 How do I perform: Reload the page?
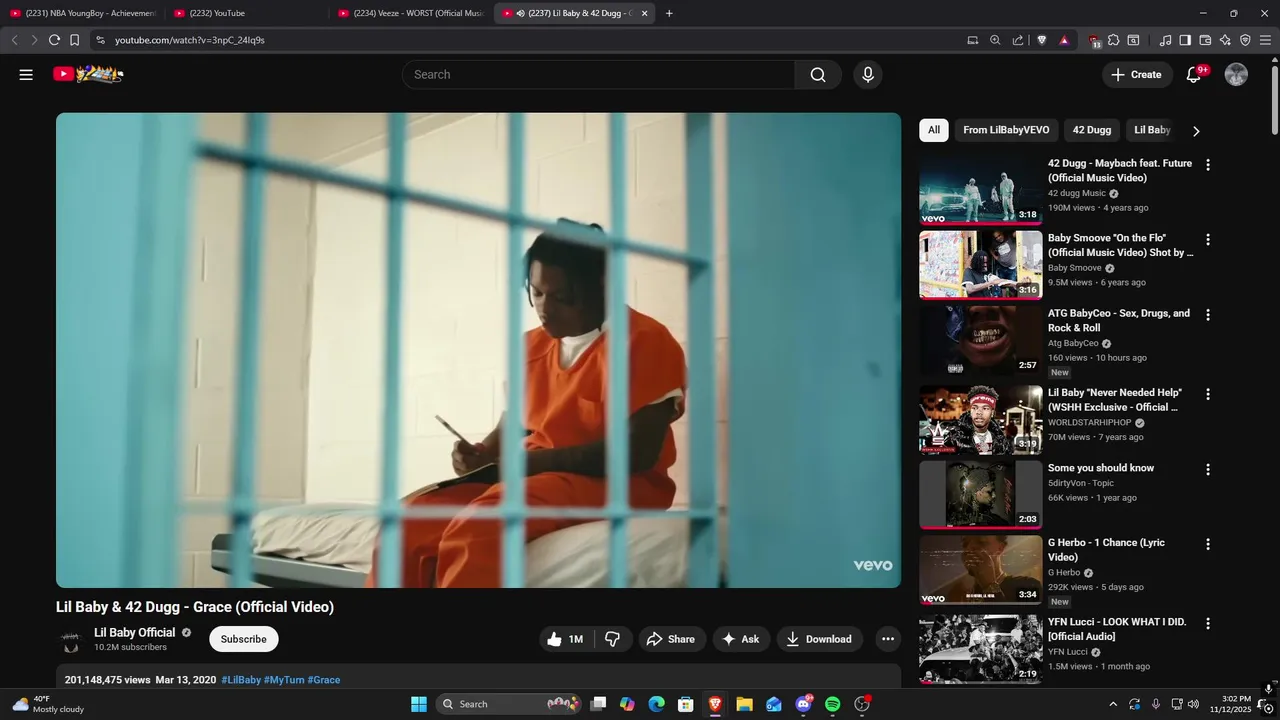point(54,40)
